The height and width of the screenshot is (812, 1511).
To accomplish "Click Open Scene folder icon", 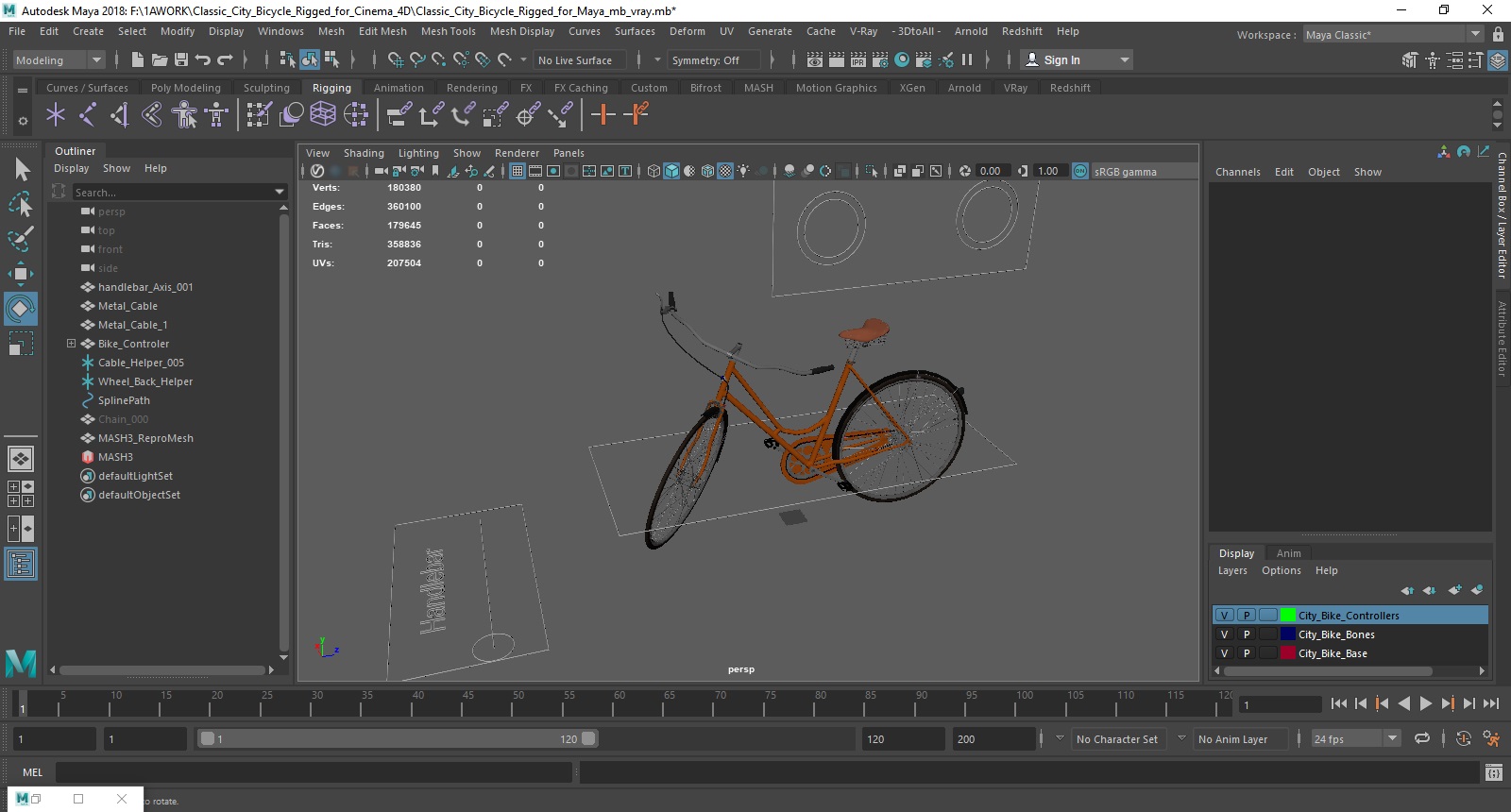I will click(x=160, y=59).
